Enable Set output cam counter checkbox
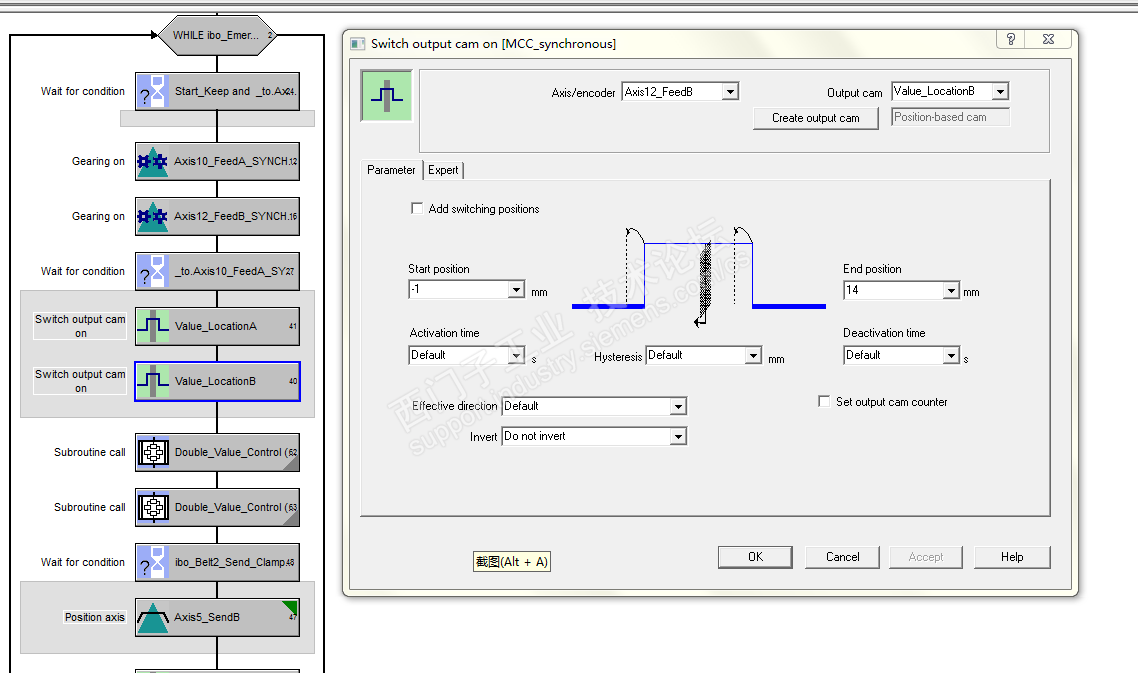This screenshot has width=1138, height=673. click(824, 401)
